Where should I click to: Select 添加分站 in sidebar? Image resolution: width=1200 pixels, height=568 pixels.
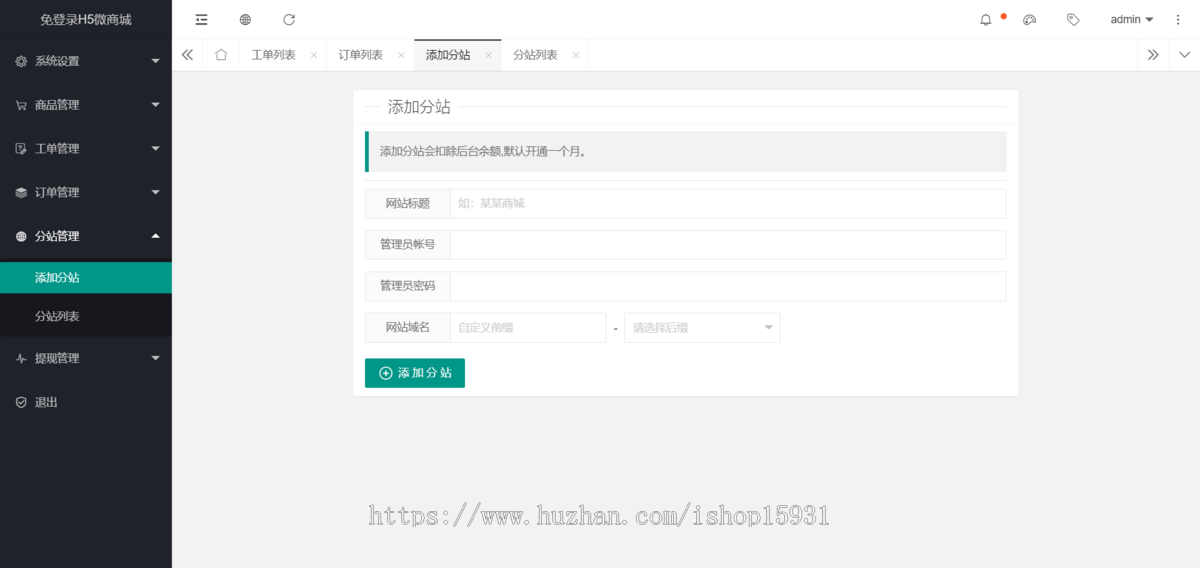(x=86, y=277)
